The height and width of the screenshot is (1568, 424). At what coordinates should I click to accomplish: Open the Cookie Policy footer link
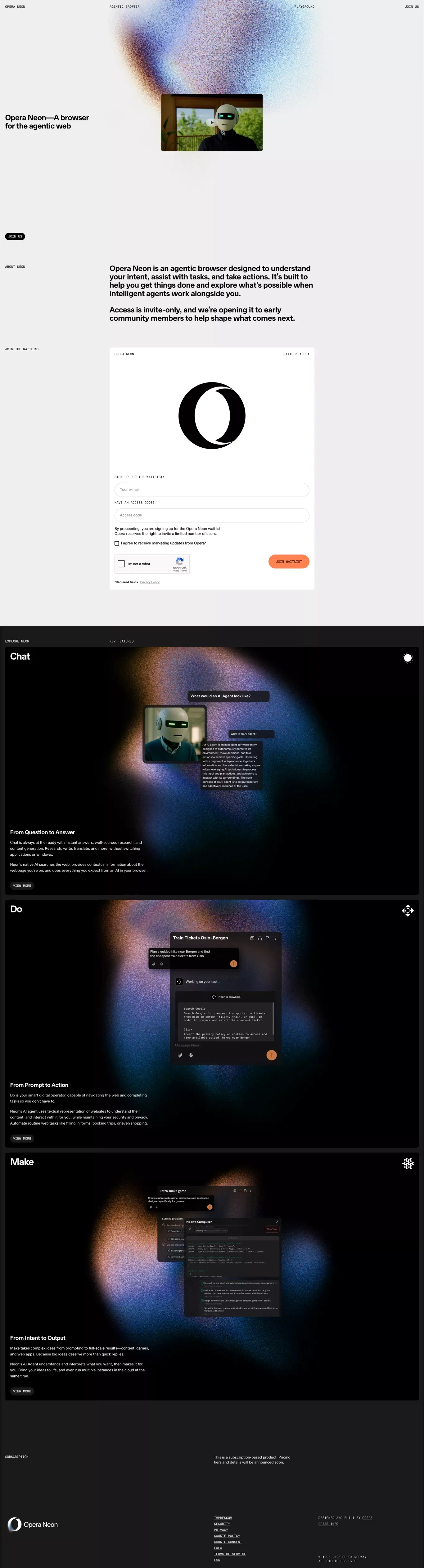click(x=227, y=1536)
